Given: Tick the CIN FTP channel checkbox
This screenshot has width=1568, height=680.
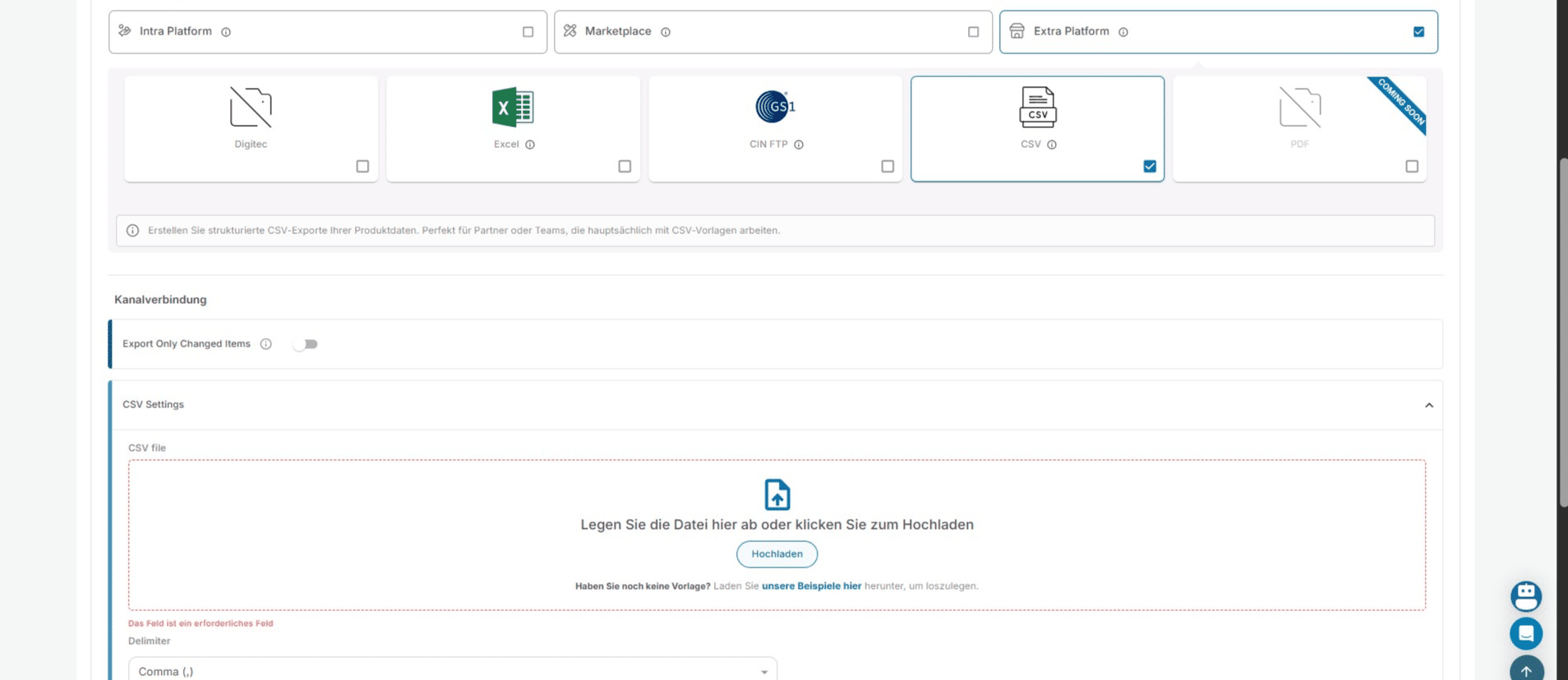Looking at the screenshot, I should coord(888,167).
